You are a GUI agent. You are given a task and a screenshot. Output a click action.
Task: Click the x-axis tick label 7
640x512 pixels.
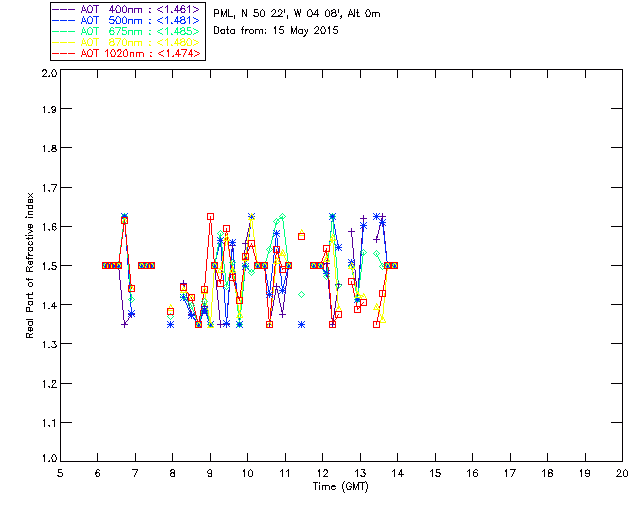pyautogui.click(x=135, y=473)
